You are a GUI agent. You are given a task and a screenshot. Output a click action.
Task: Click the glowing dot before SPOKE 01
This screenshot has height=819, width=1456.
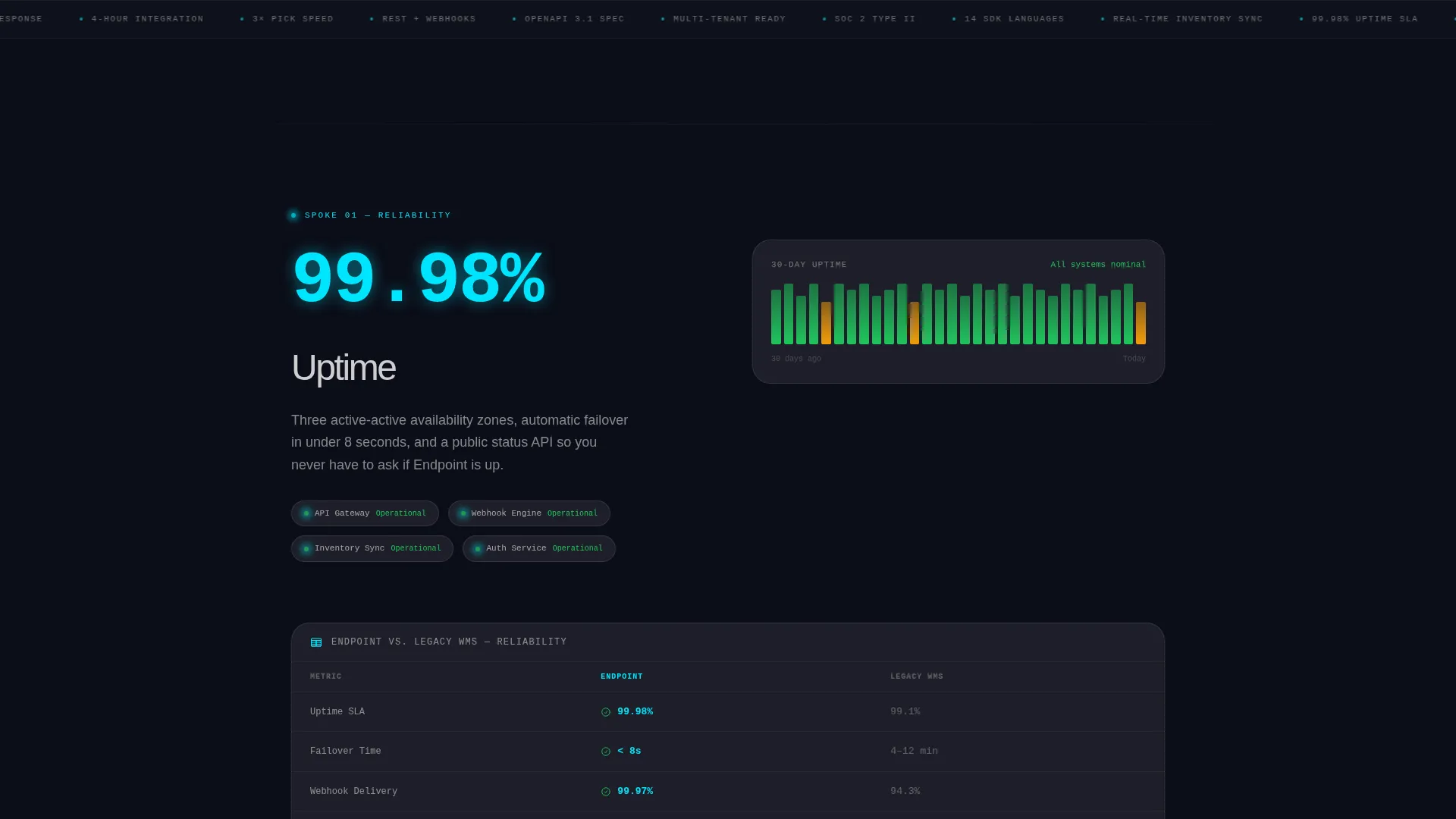pyautogui.click(x=293, y=215)
